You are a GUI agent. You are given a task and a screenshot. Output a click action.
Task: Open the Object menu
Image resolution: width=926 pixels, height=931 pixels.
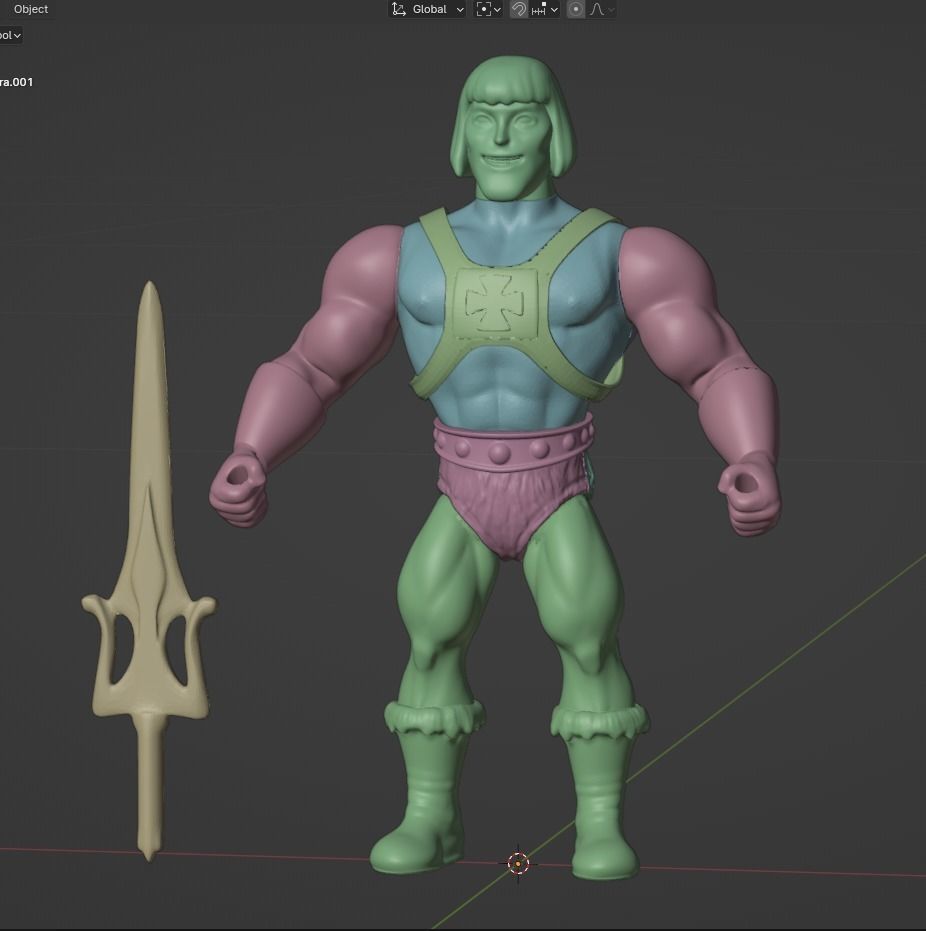[x=31, y=9]
